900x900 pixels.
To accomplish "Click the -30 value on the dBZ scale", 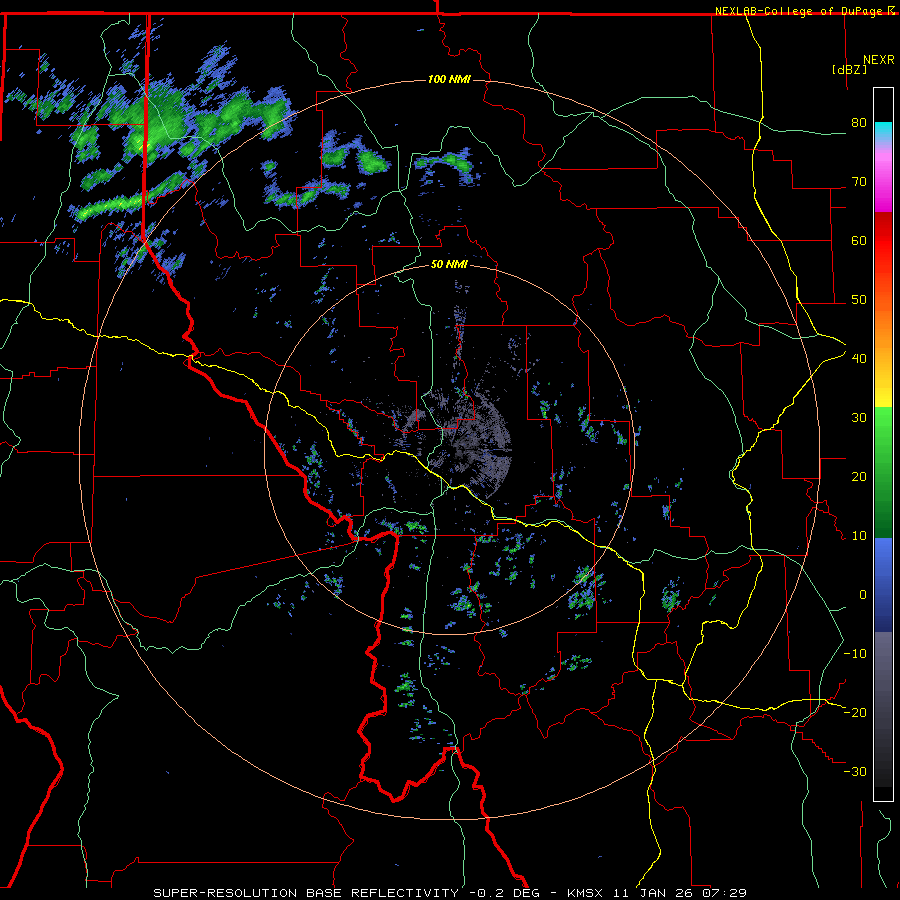I will coord(855,771).
